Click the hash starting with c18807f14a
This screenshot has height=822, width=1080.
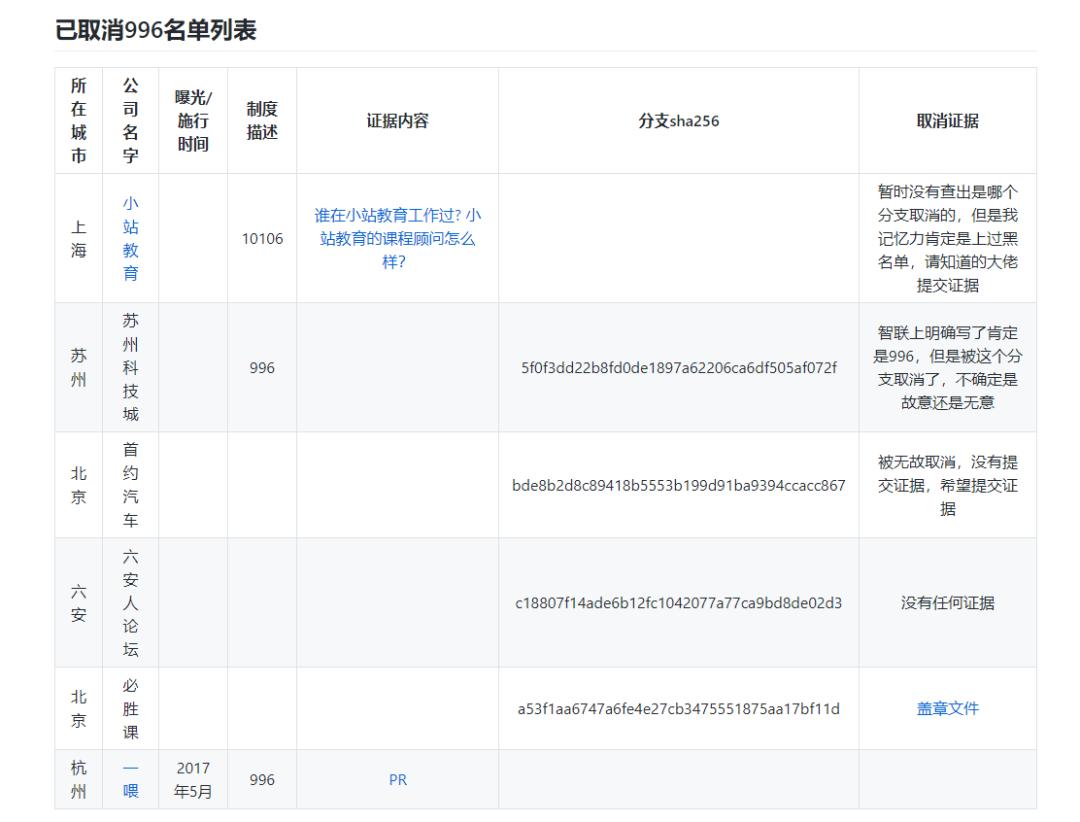678,603
